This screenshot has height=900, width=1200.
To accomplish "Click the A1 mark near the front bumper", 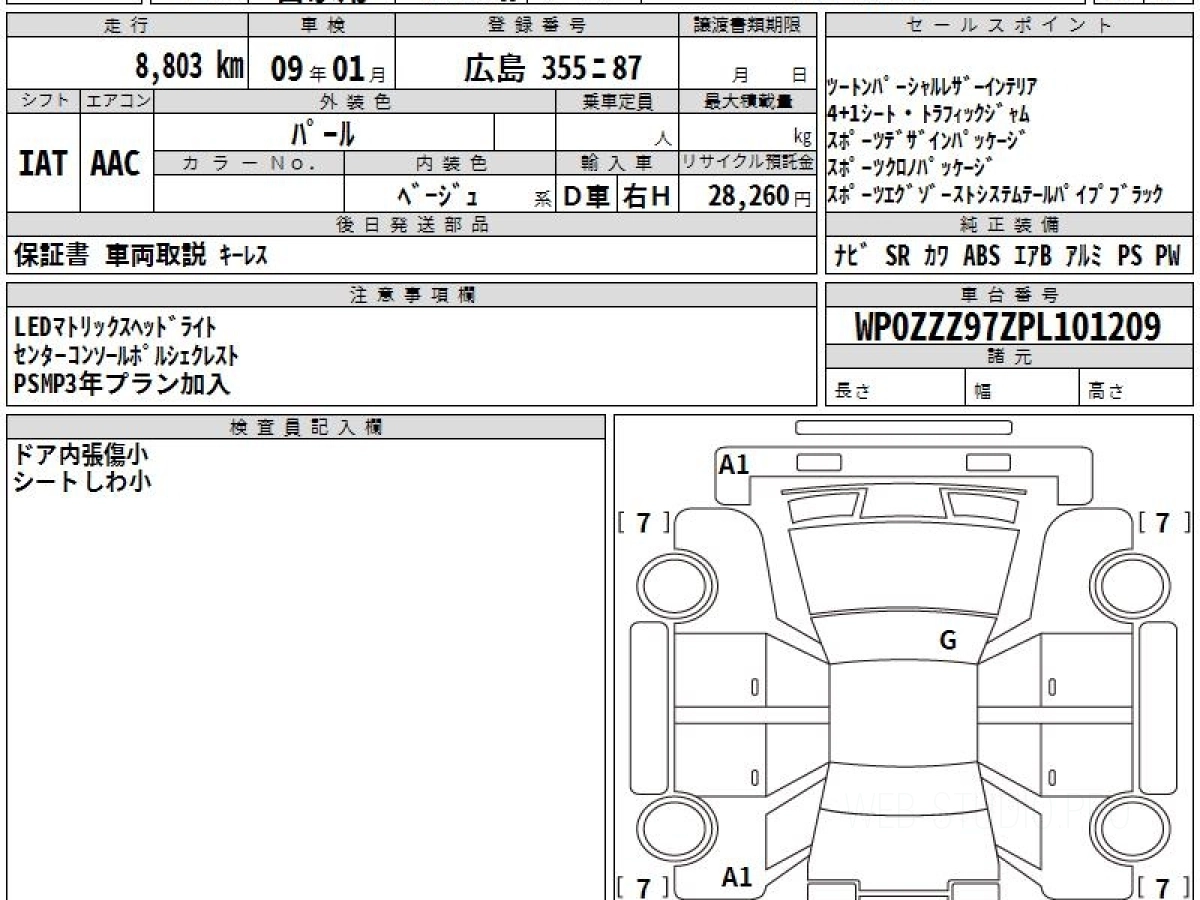I will [x=735, y=464].
